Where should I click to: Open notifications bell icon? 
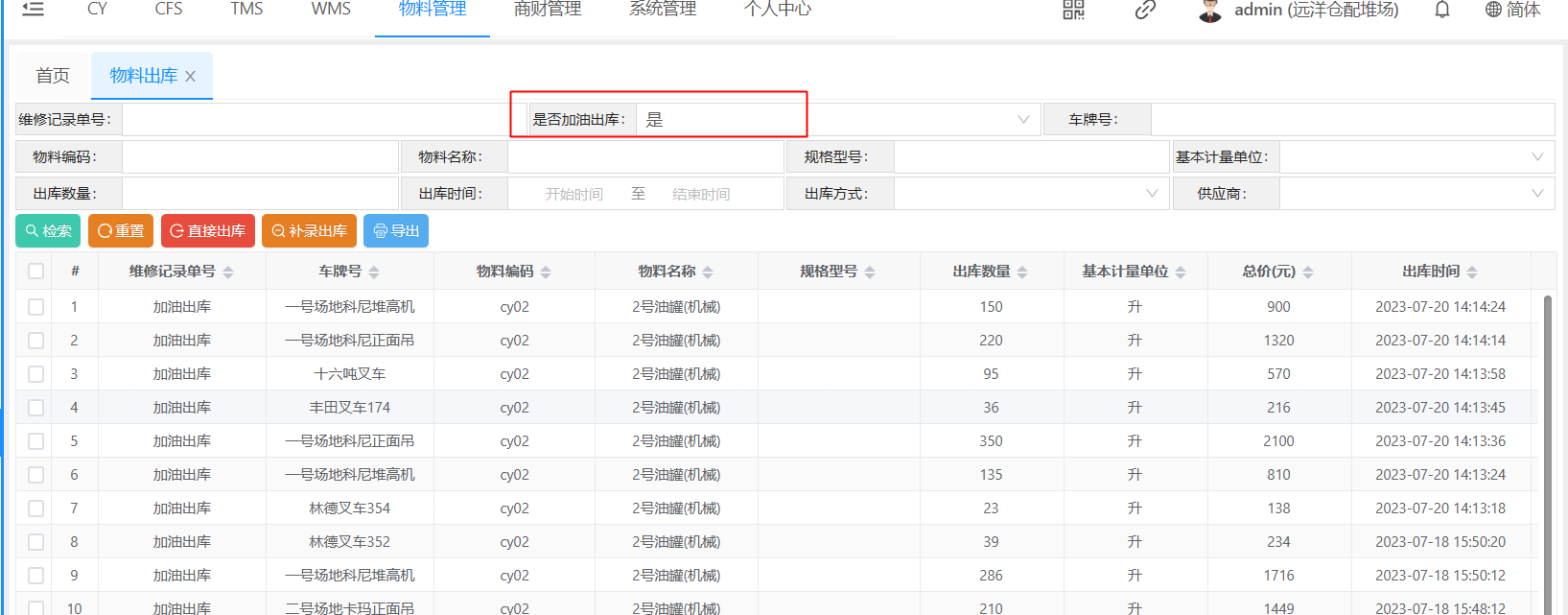(x=1441, y=10)
